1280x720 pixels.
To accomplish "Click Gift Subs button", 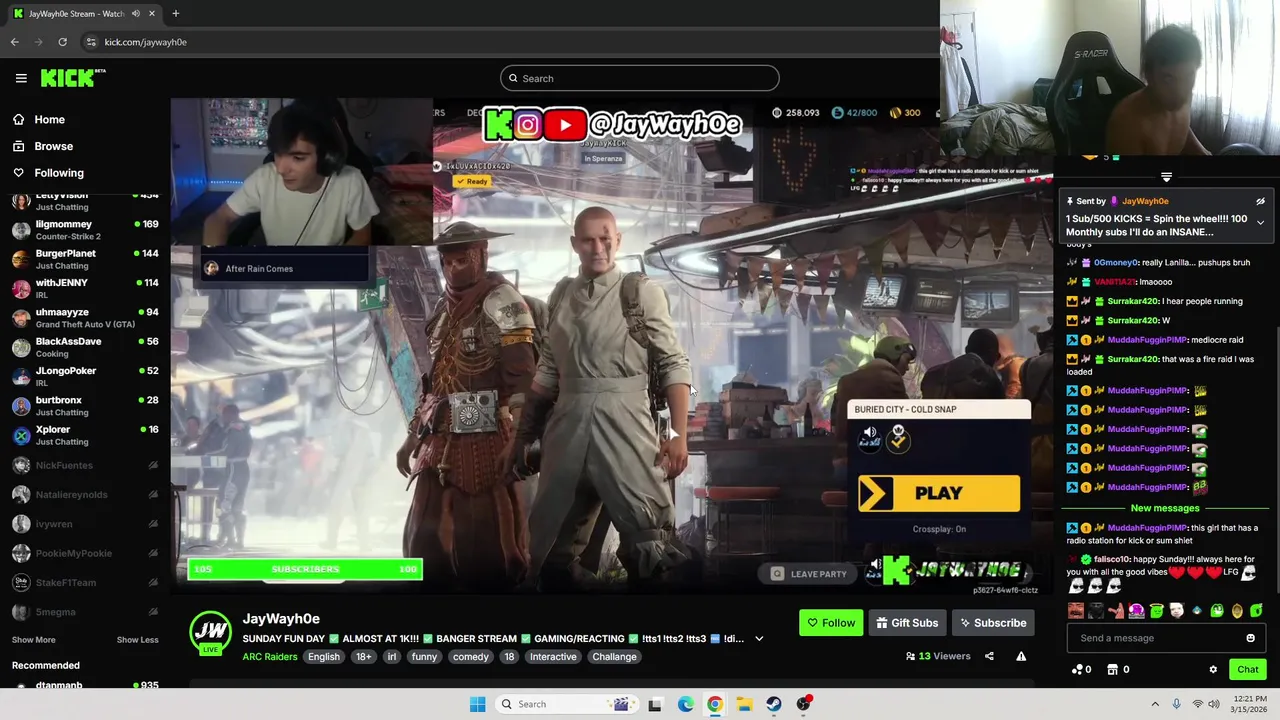I will [907, 623].
